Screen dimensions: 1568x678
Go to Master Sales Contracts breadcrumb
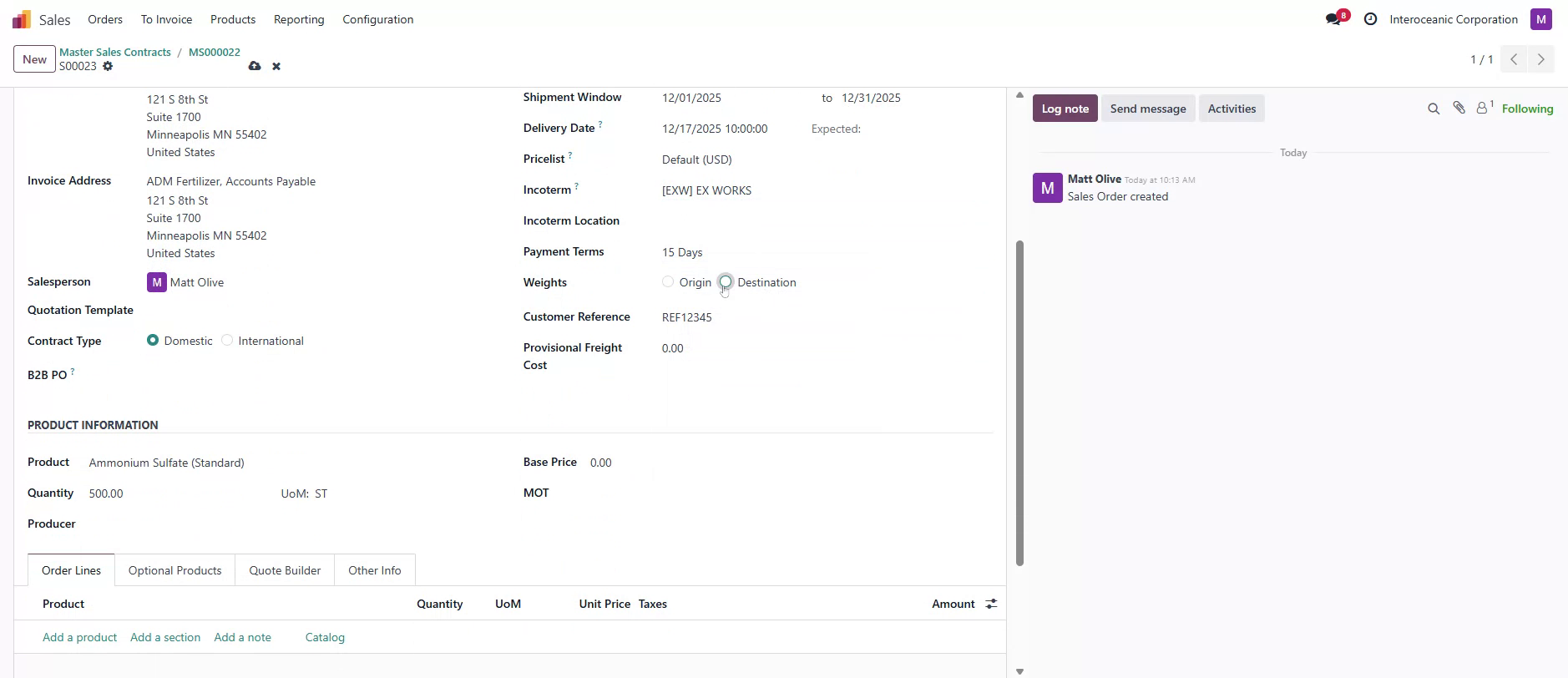point(115,52)
